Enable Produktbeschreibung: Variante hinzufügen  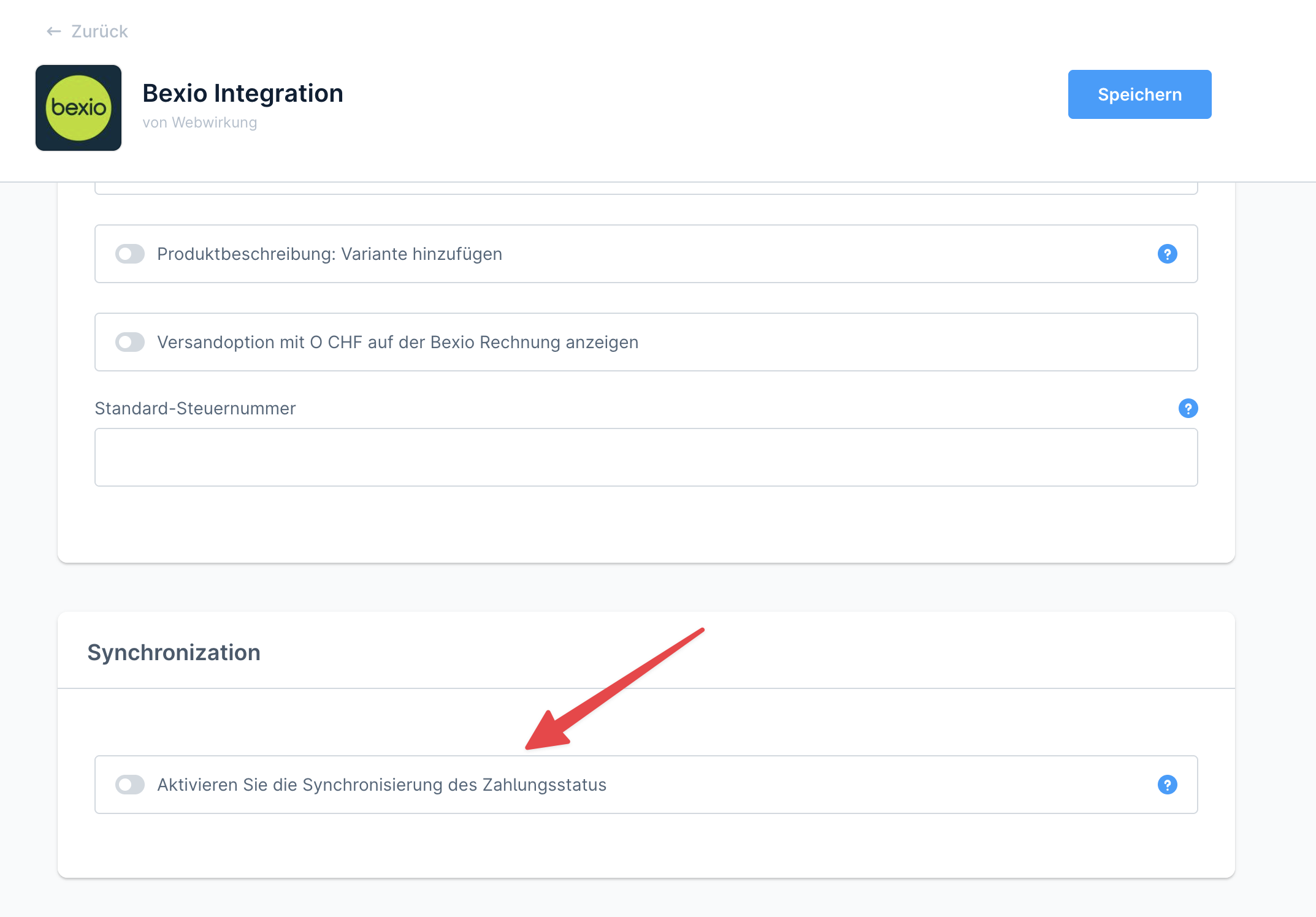point(129,254)
